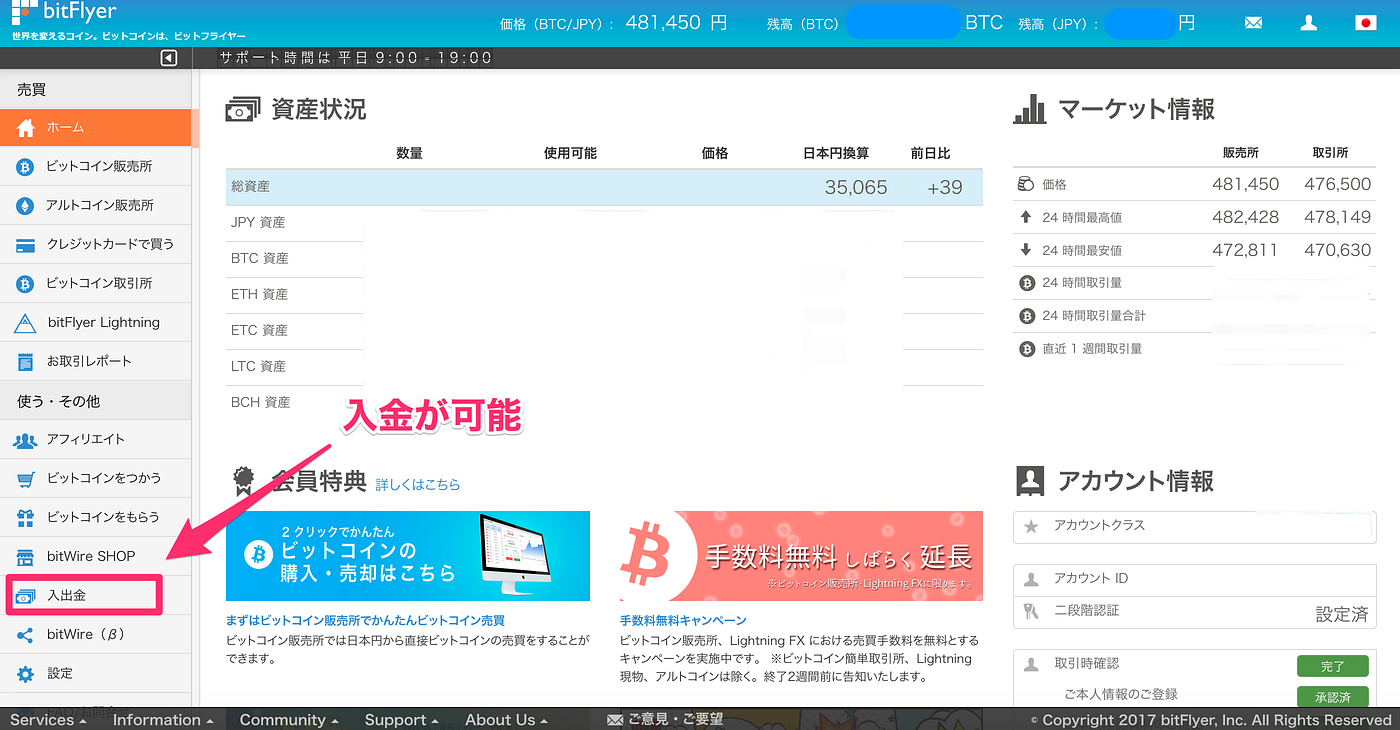Go to アルトコイン販売所

pyautogui.click(x=95, y=206)
